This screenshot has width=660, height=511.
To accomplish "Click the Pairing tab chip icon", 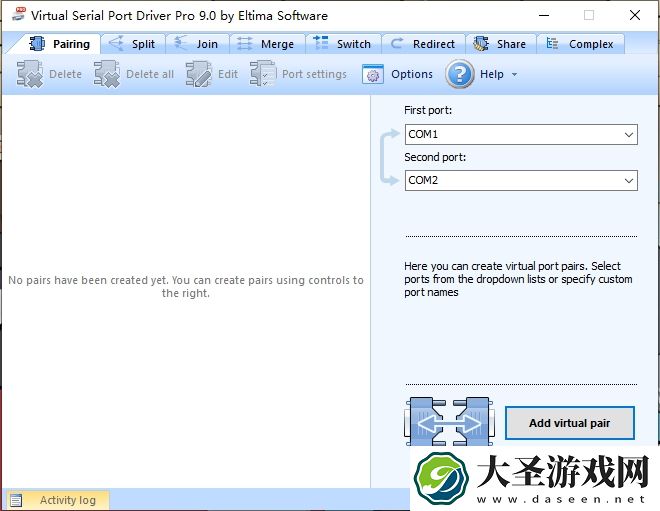I will (37, 43).
